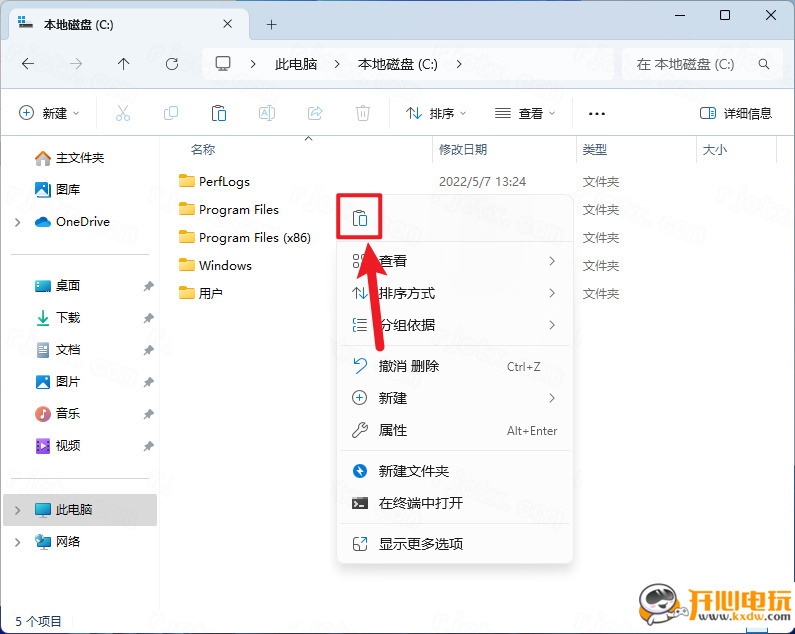The image size is (795, 634).
Task: Expand the OneDrive tree node
Action: [18, 222]
